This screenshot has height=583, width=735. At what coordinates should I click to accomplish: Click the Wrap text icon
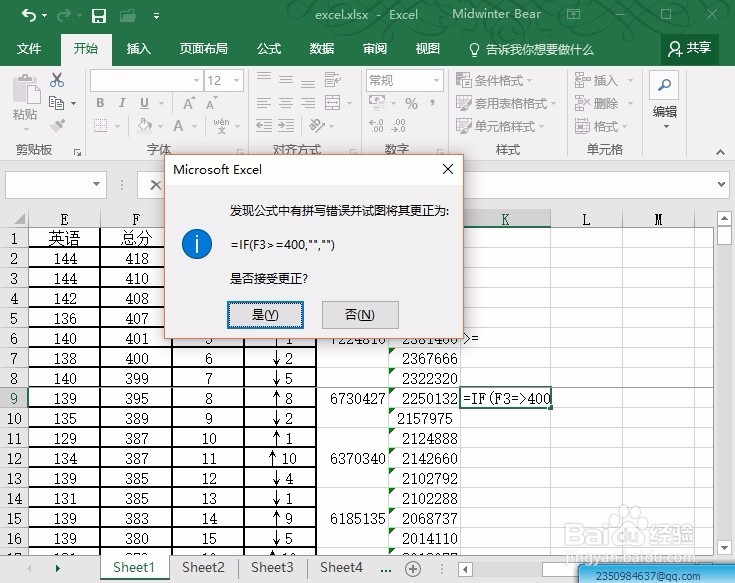pos(332,79)
